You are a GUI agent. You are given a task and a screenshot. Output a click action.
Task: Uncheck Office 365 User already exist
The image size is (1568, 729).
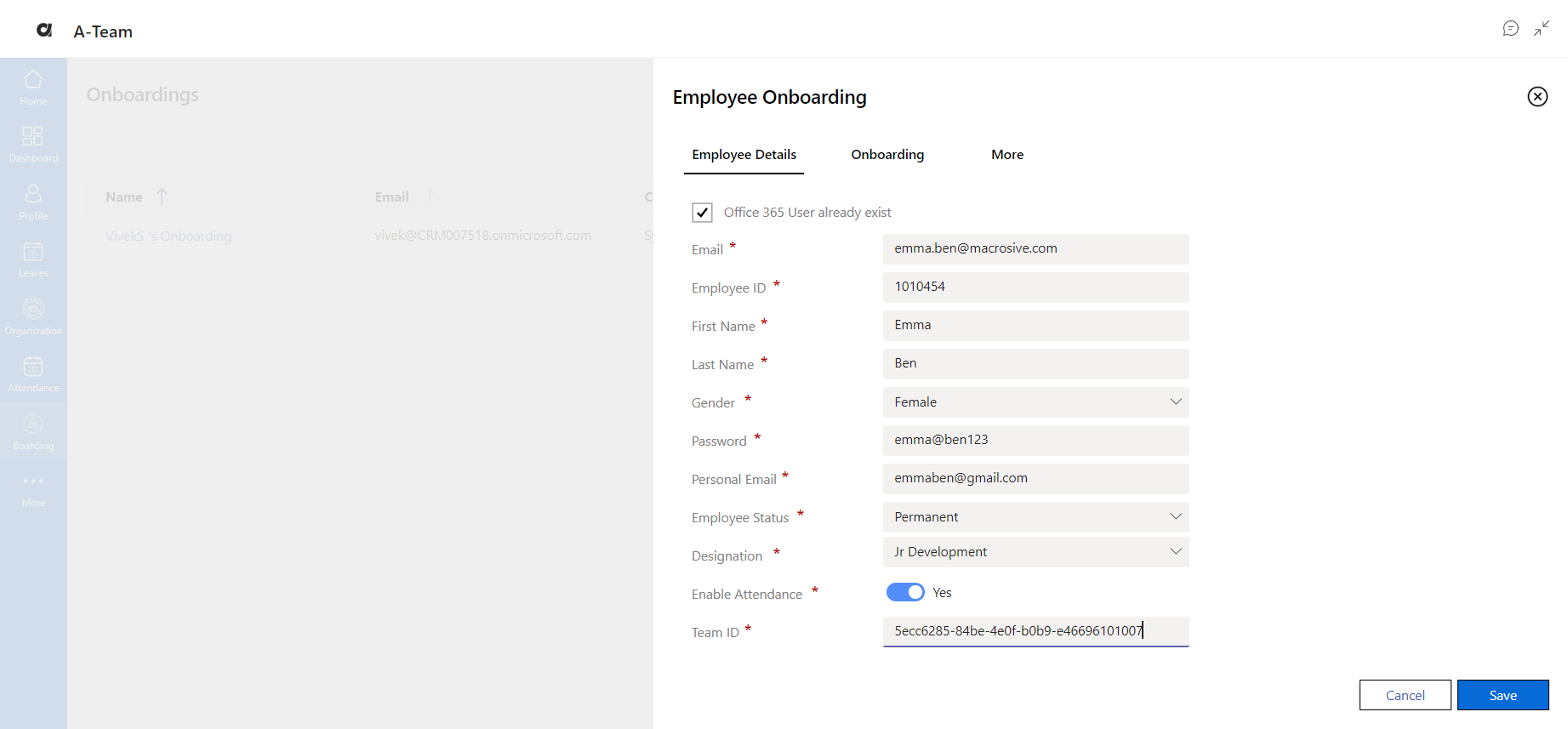coord(702,213)
